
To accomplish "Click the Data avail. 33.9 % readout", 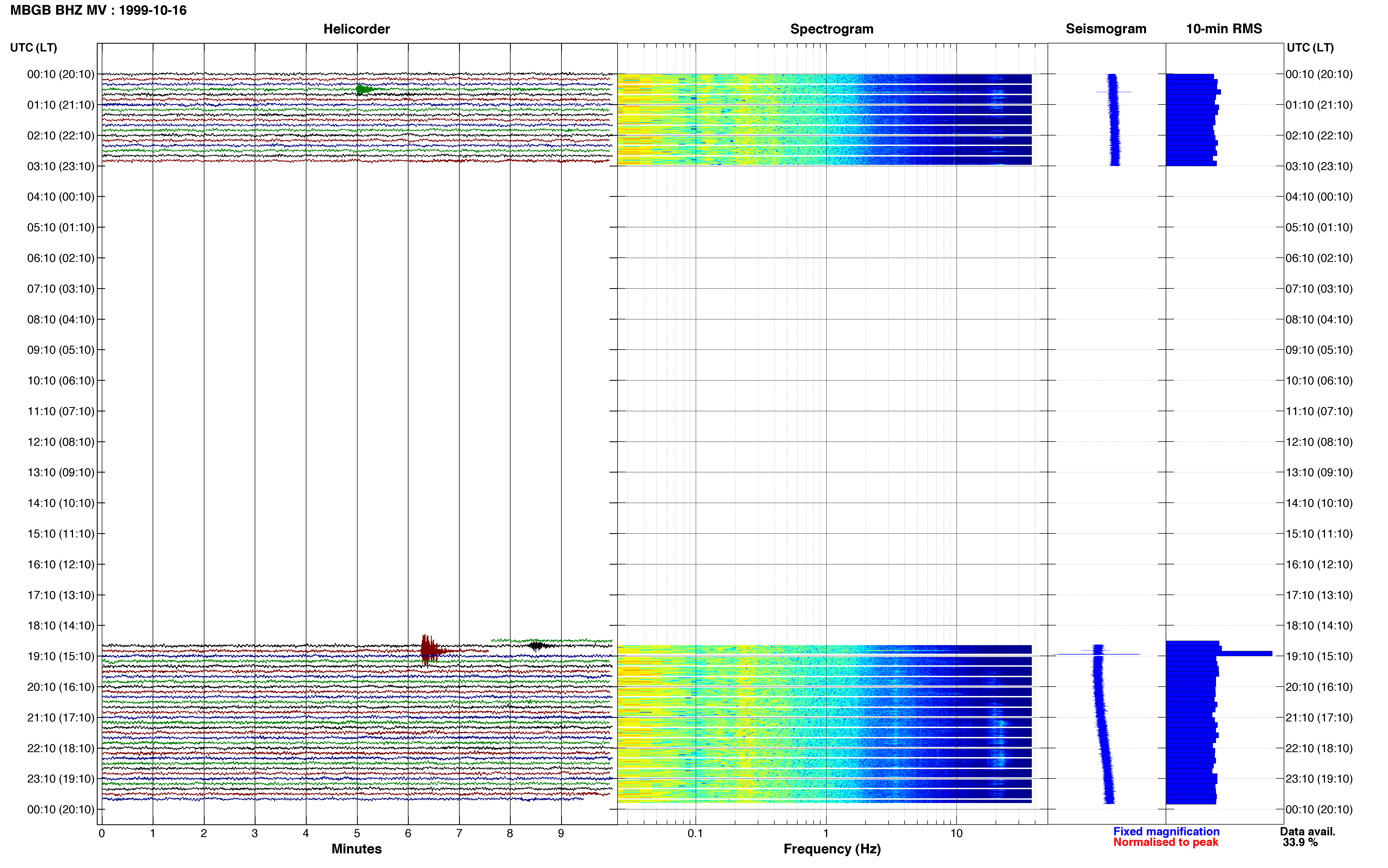I will (1308, 837).
